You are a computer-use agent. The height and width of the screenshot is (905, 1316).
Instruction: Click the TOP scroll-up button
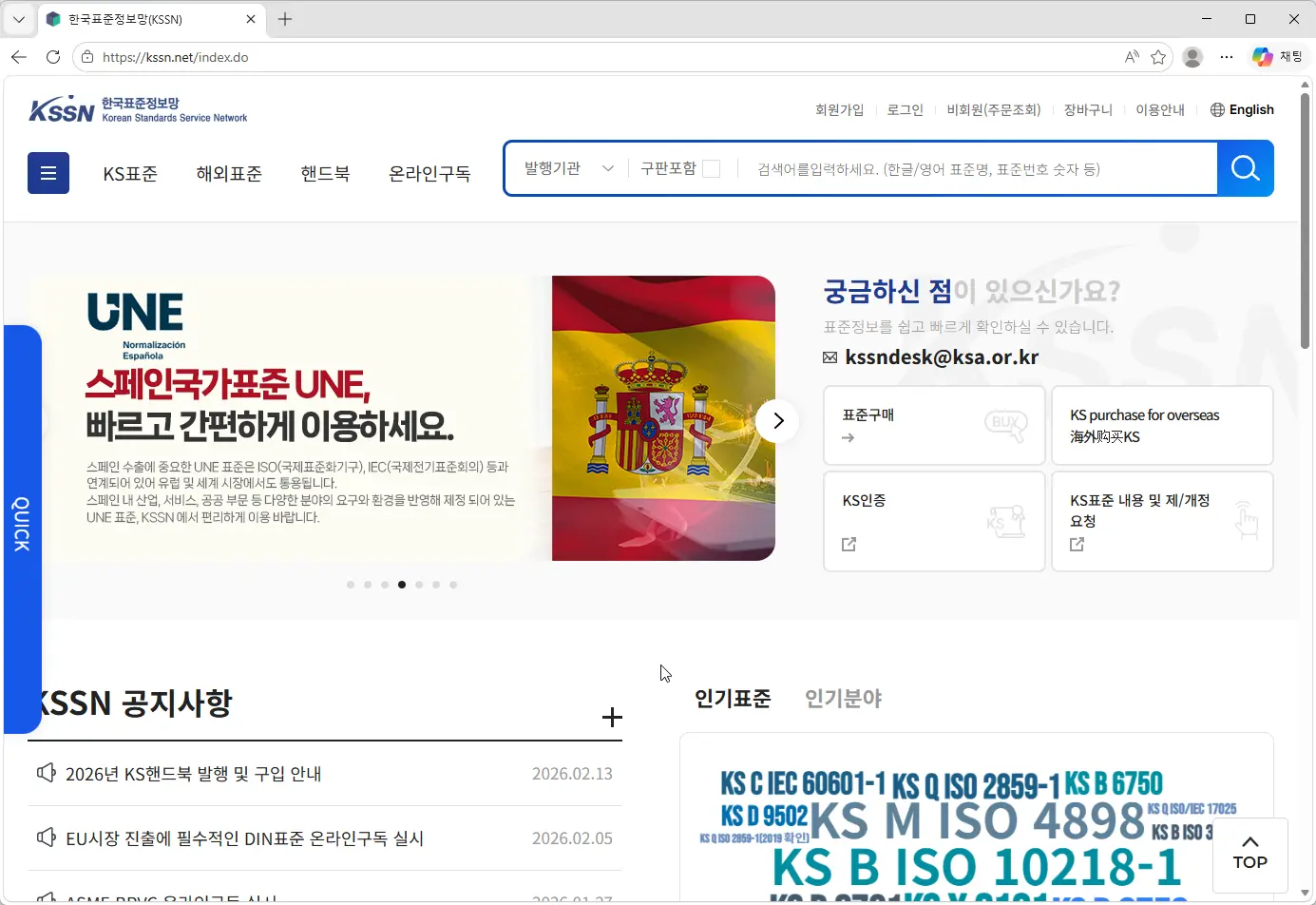point(1249,855)
